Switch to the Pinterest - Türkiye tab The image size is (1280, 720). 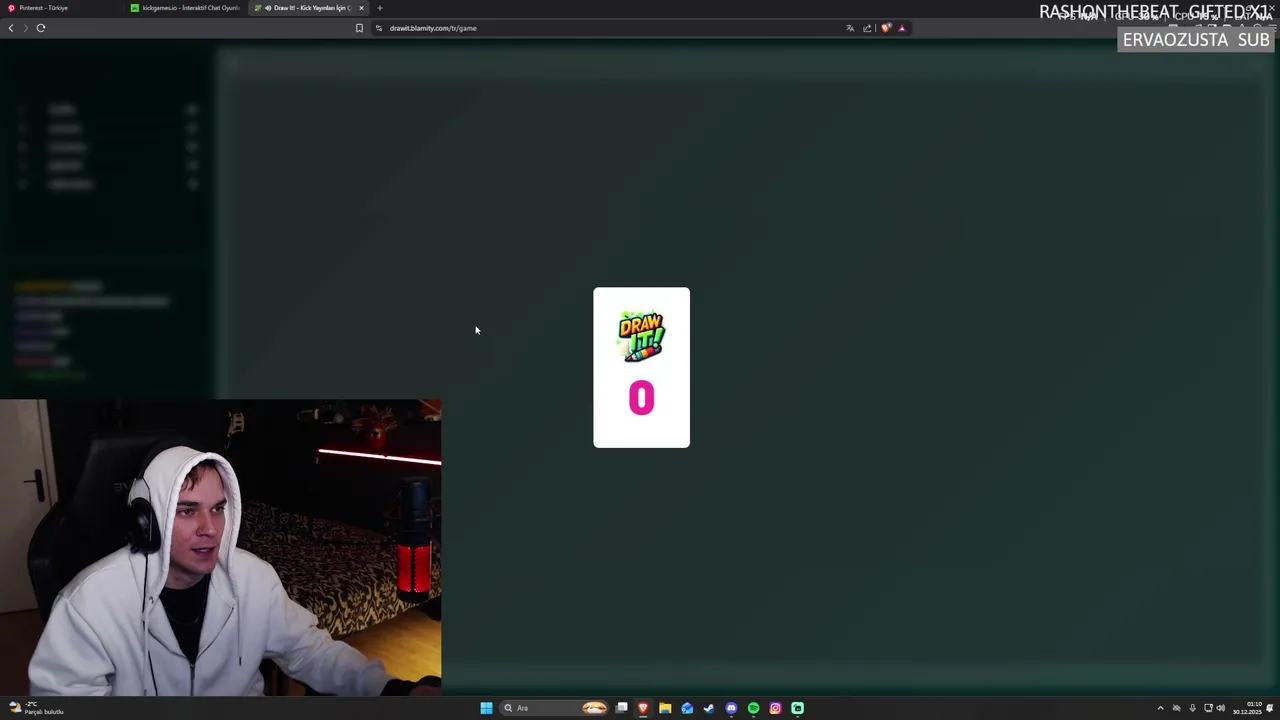[60, 8]
